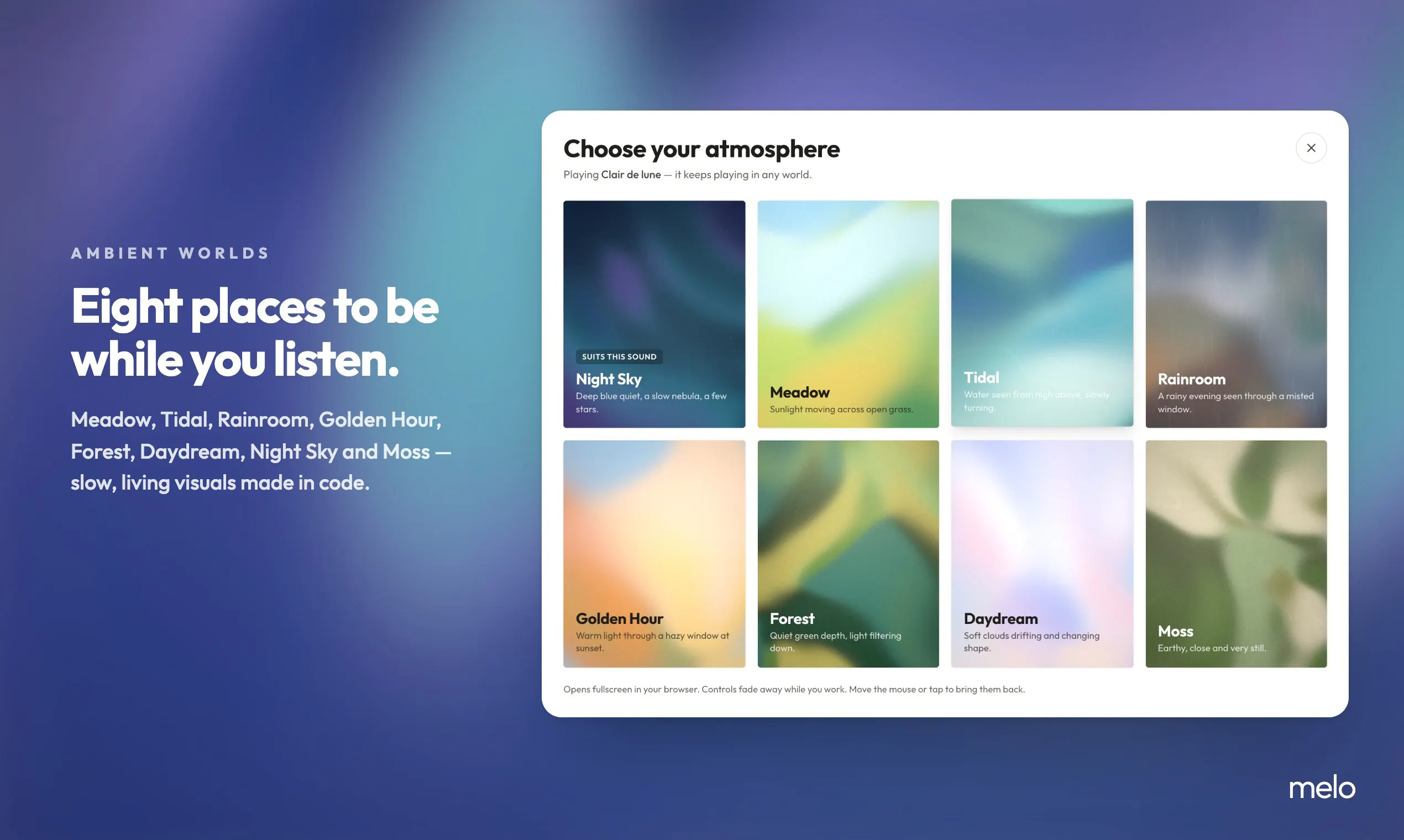Click the 'Choose your atmosphere' heading

701,149
